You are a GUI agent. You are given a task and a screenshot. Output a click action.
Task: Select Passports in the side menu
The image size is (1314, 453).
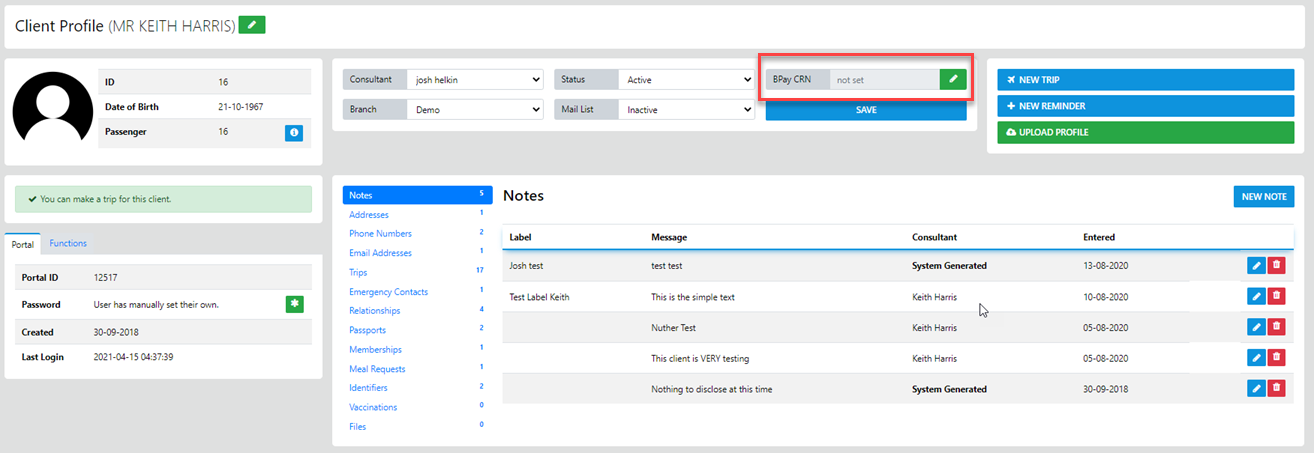coord(367,330)
